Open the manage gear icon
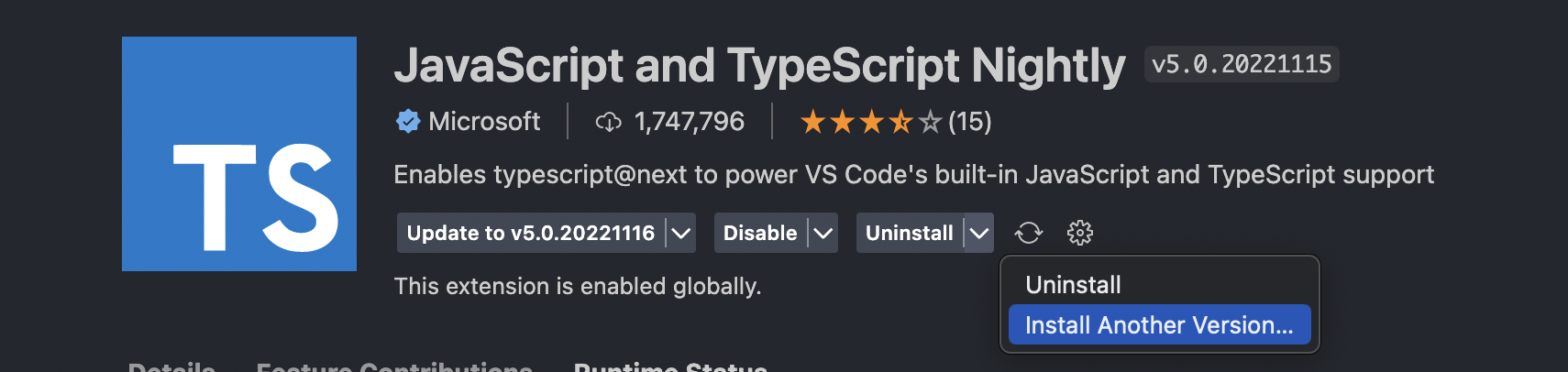Screen dimensions: 1568x372 pyautogui.click(x=1080, y=233)
